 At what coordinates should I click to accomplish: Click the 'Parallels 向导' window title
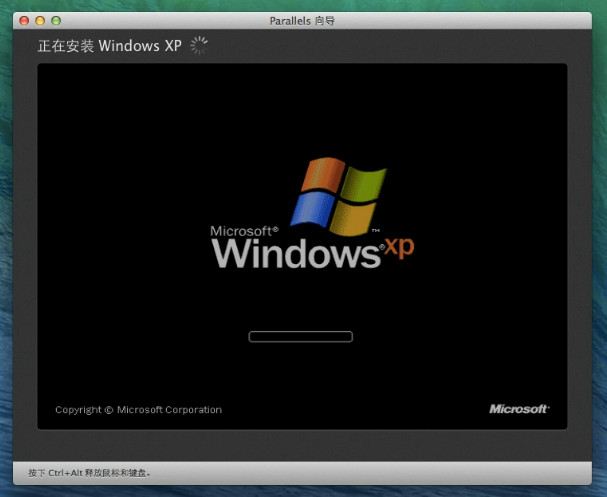point(303,20)
